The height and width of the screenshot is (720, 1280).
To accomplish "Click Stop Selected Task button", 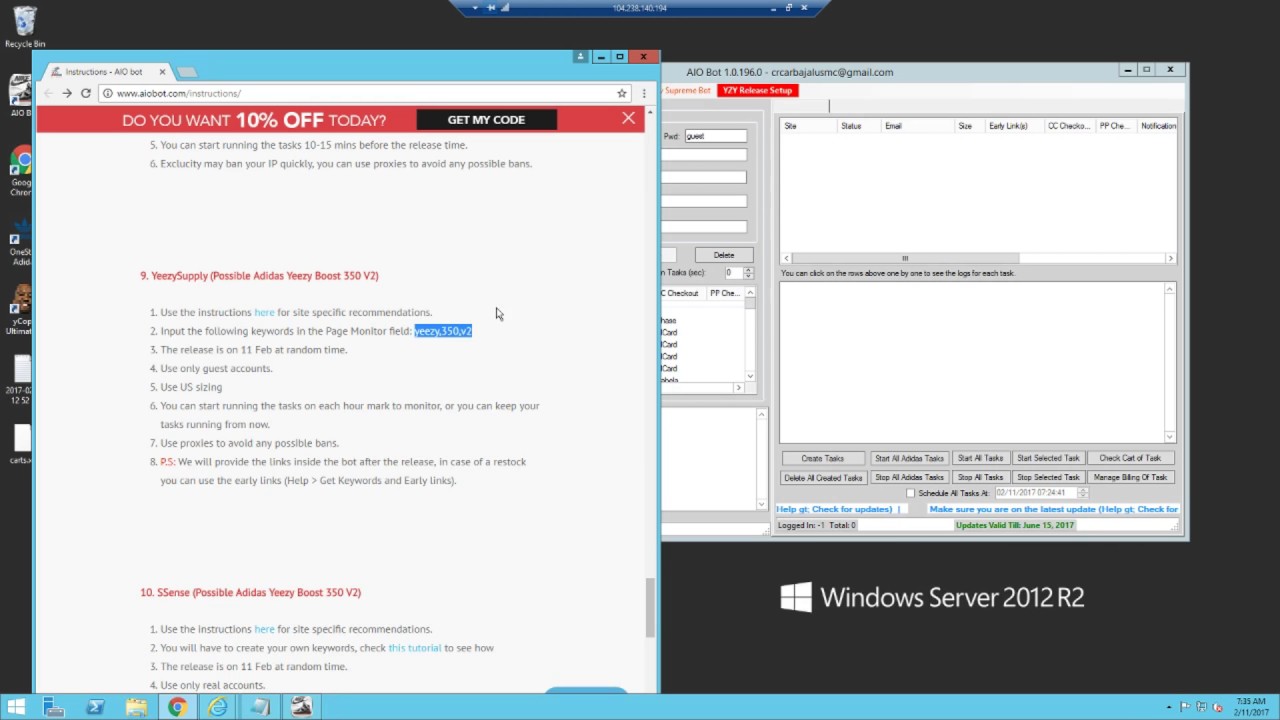I will pos(1048,477).
